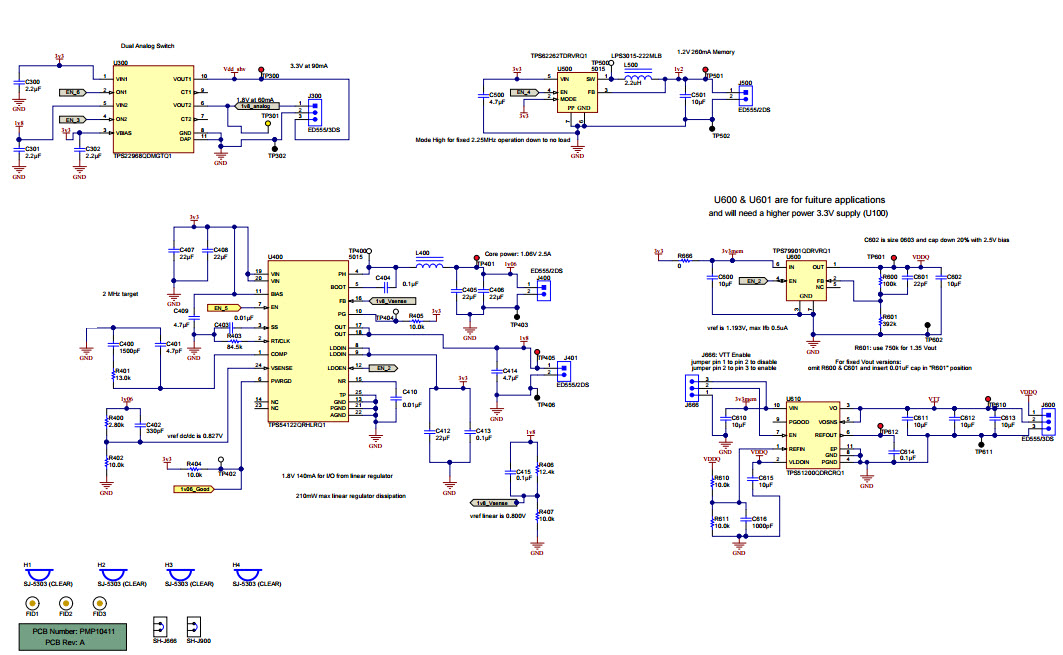
Task: Click the FID1 fiducial marker
Action: pyautogui.click(x=32, y=603)
